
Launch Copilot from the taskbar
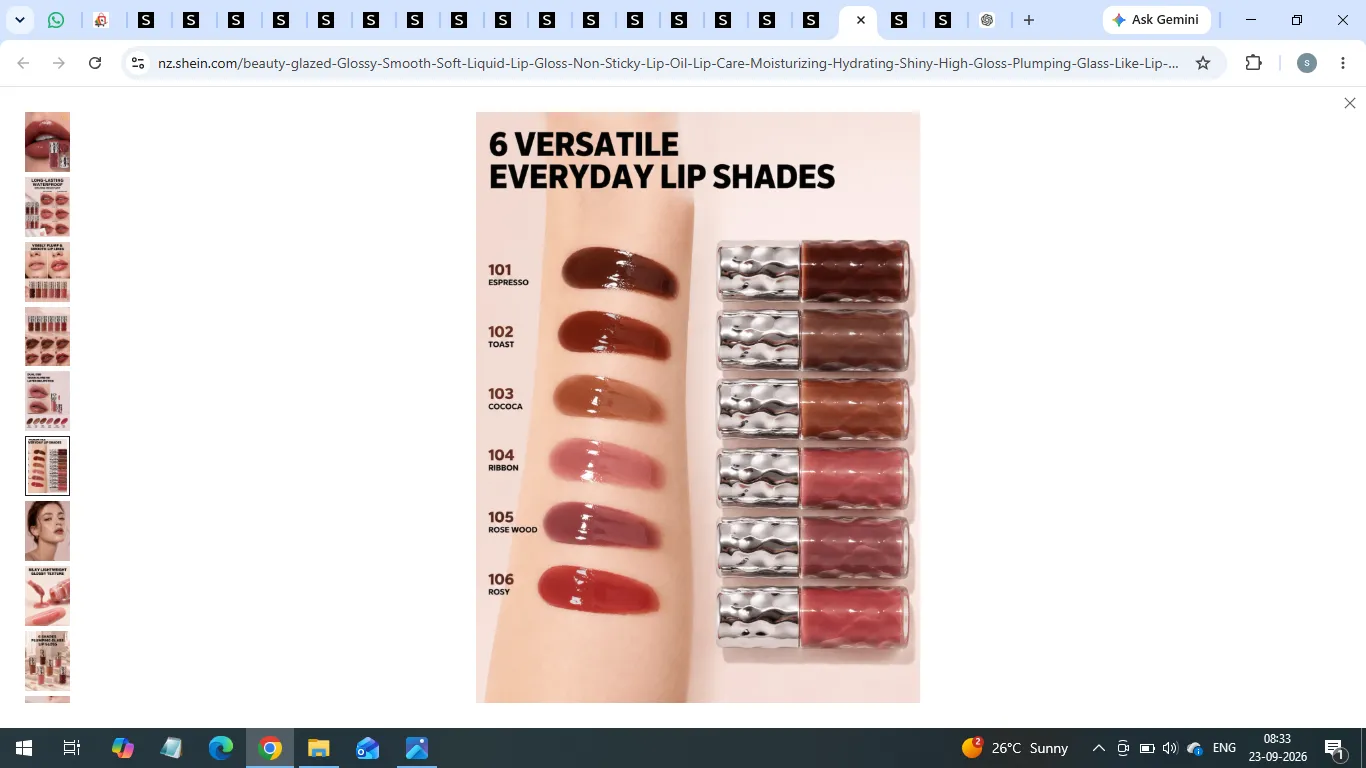tap(123, 748)
